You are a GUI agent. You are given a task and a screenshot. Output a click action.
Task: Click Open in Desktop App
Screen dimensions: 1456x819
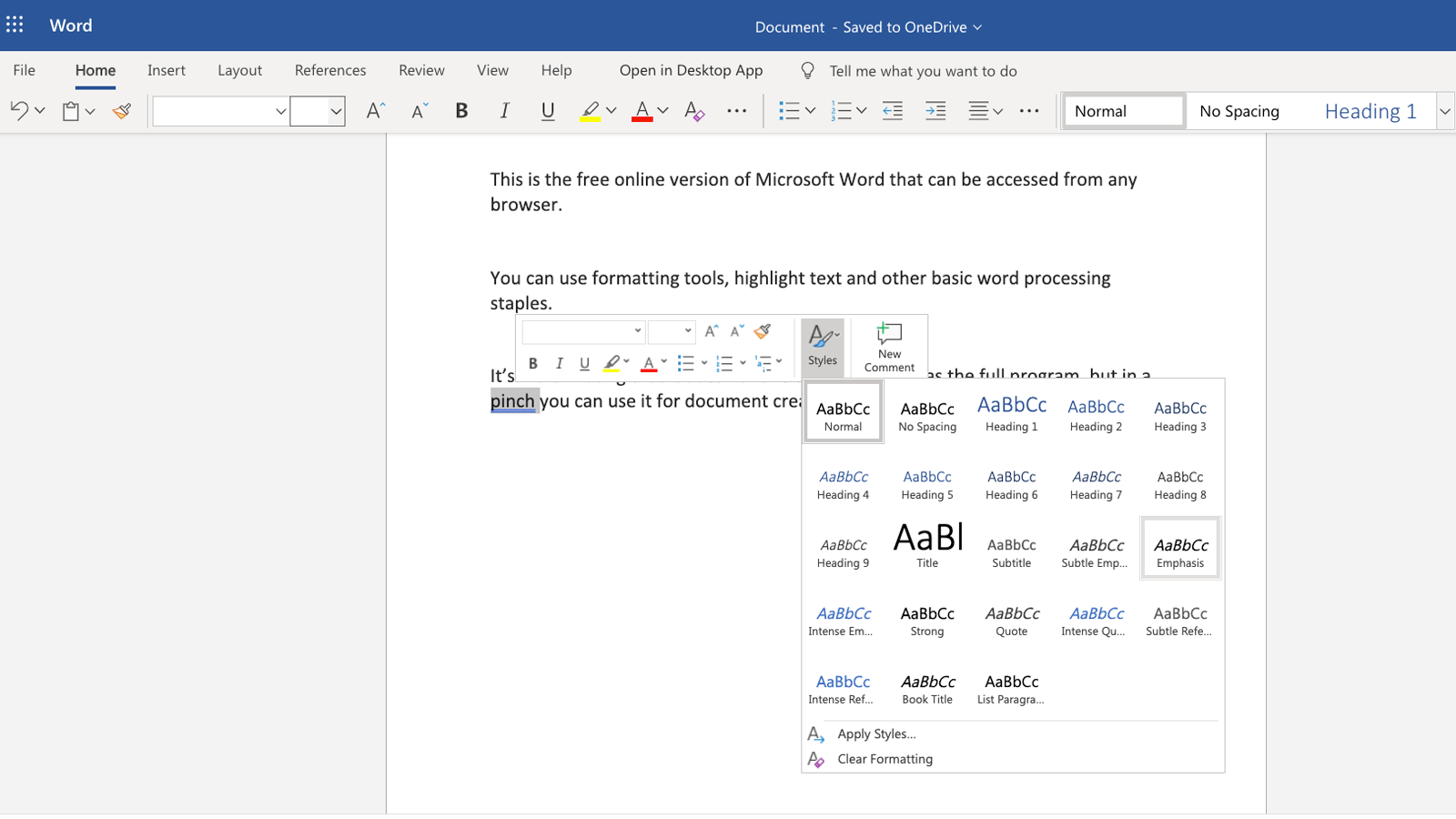[x=690, y=70]
